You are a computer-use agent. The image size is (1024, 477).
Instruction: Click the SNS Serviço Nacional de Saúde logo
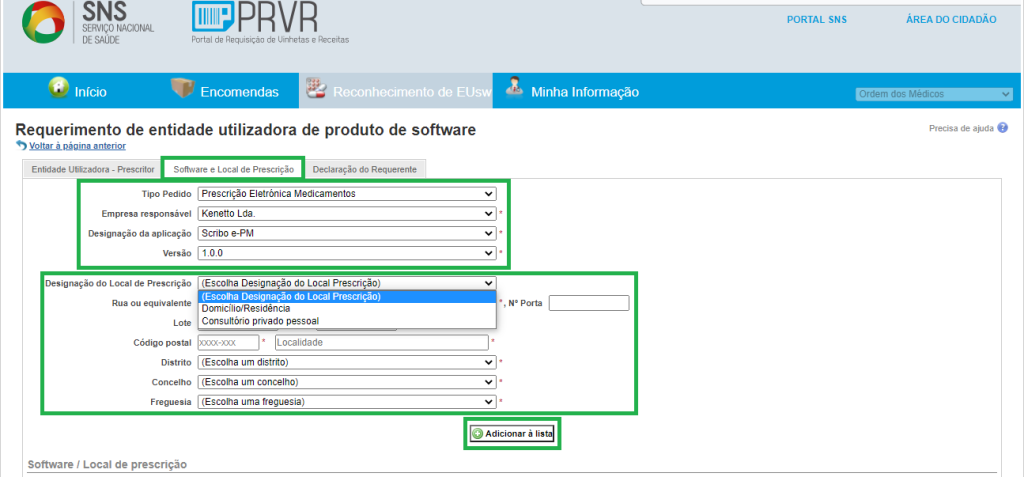coord(88,24)
